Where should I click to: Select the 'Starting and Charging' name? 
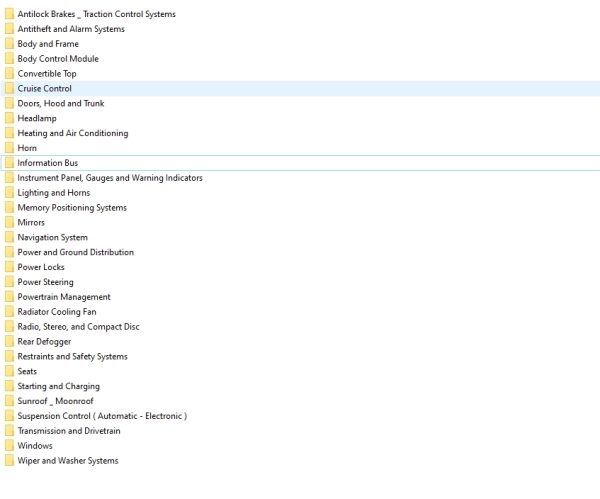(59, 386)
